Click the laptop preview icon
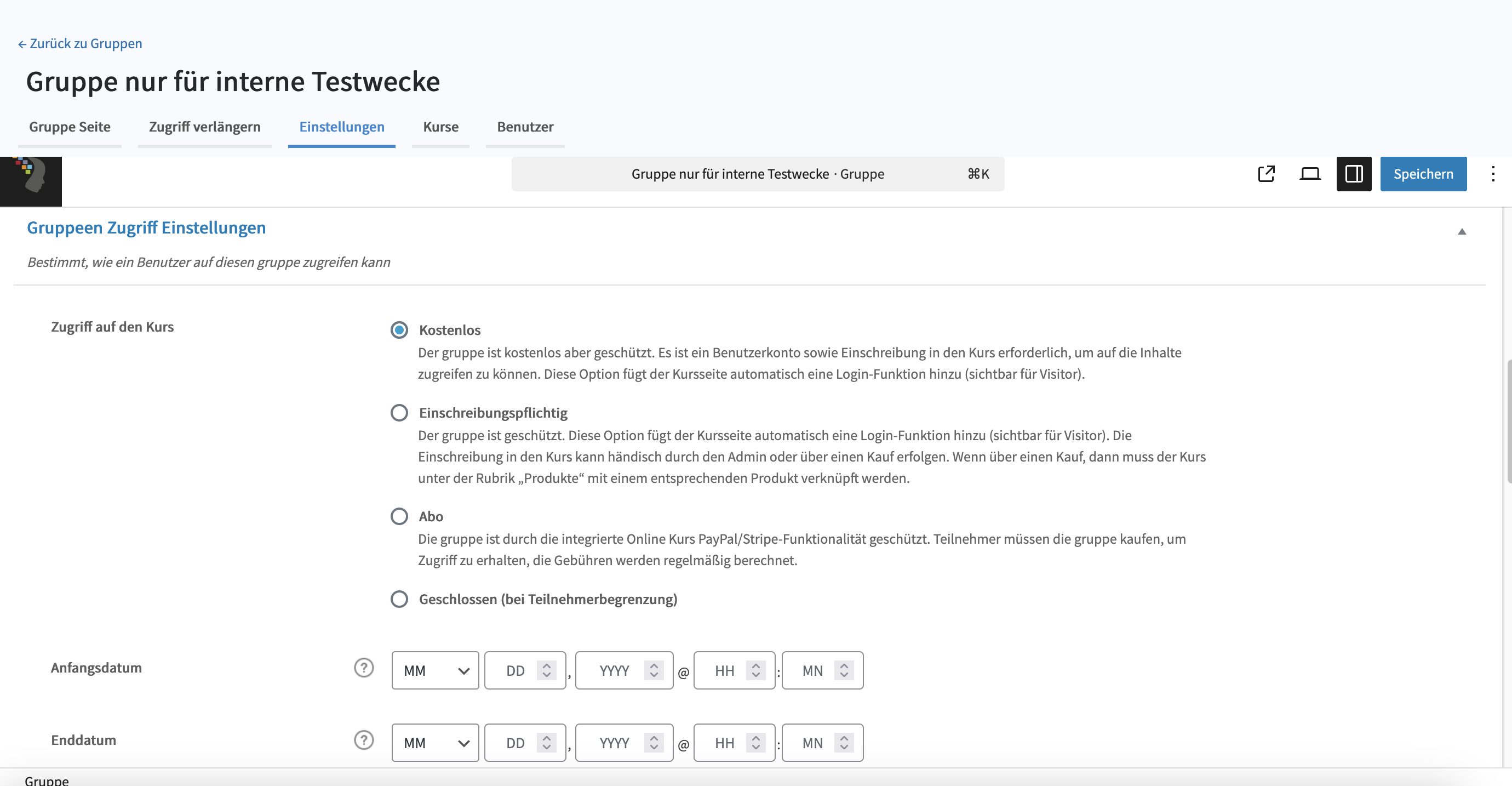 click(1309, 174)
